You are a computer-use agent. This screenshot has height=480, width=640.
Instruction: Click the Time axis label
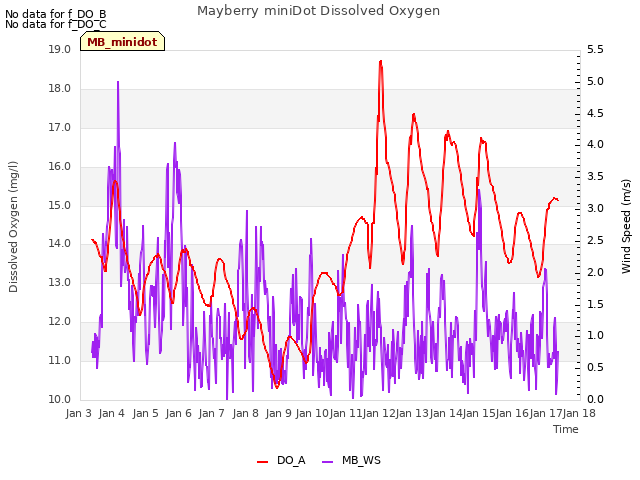pos(566,429)
